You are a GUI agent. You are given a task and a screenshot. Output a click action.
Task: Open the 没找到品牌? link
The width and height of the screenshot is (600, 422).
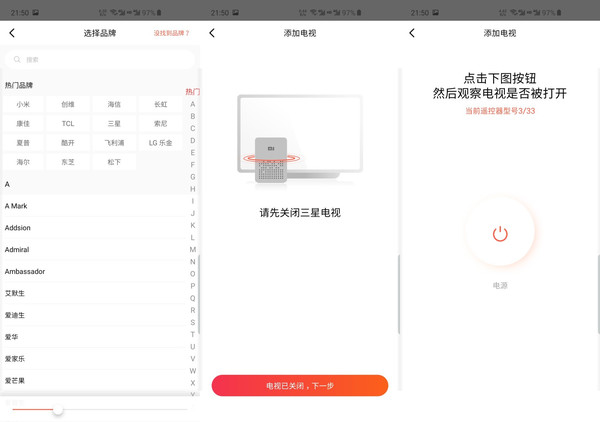click(x=171, y=33)
